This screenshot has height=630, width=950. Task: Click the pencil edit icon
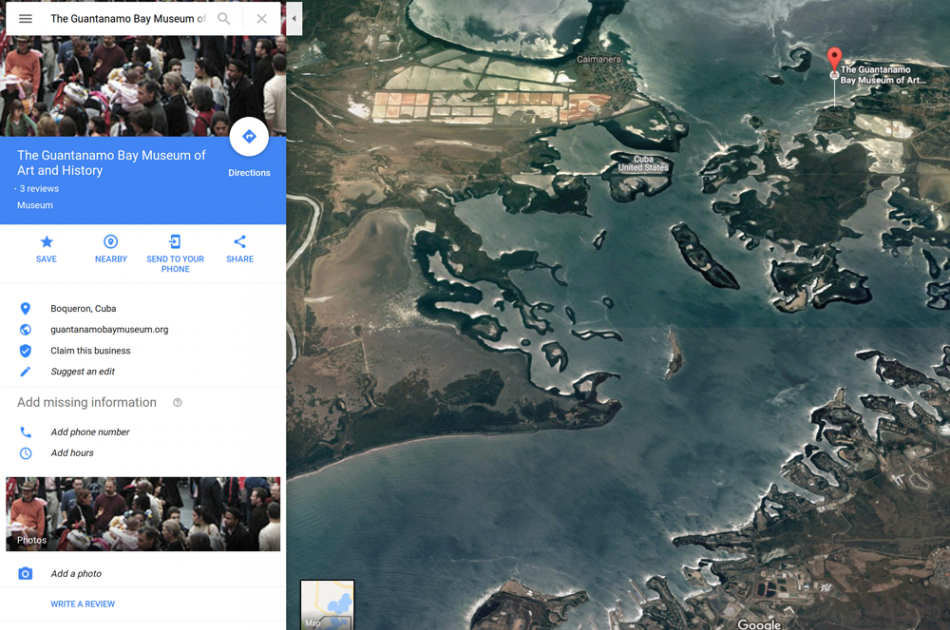click(25, 371)
